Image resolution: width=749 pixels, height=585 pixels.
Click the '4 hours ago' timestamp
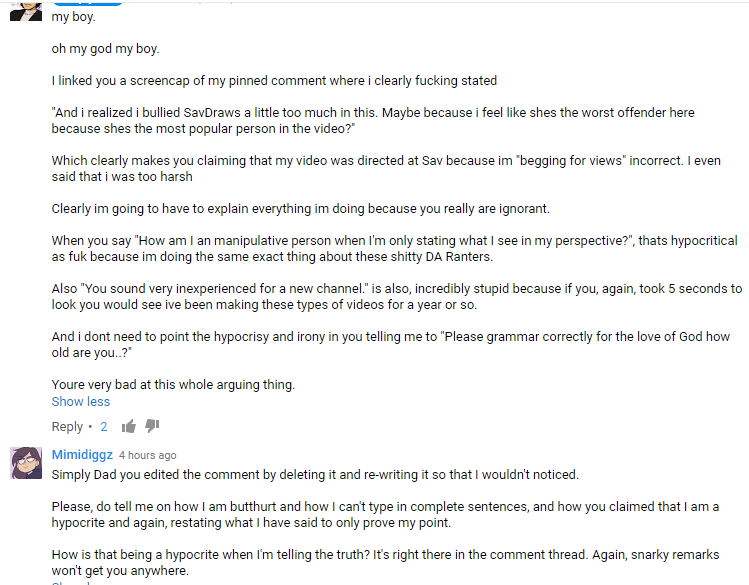tap(148, 456)
